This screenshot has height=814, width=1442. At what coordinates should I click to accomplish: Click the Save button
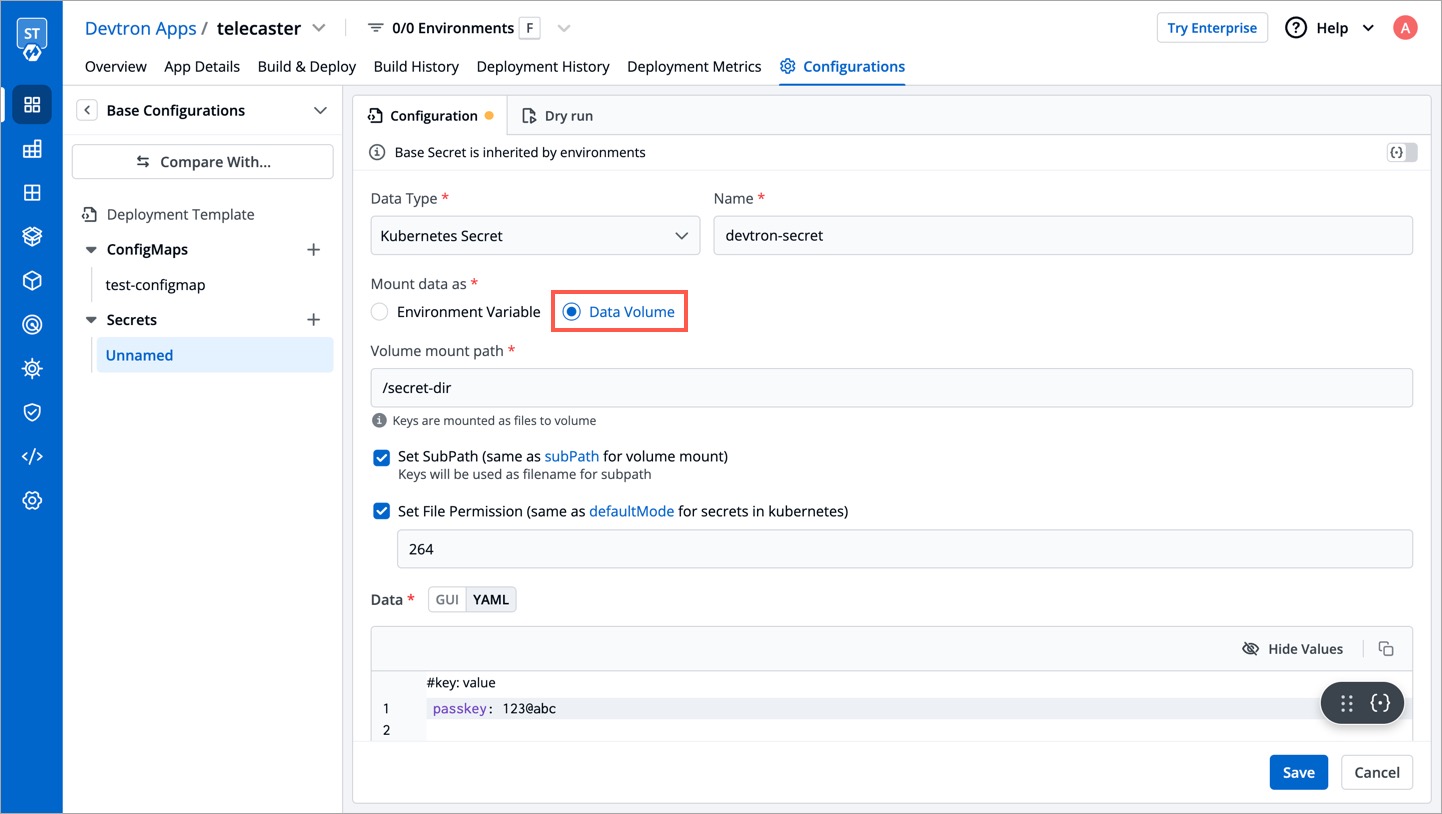1298,772
